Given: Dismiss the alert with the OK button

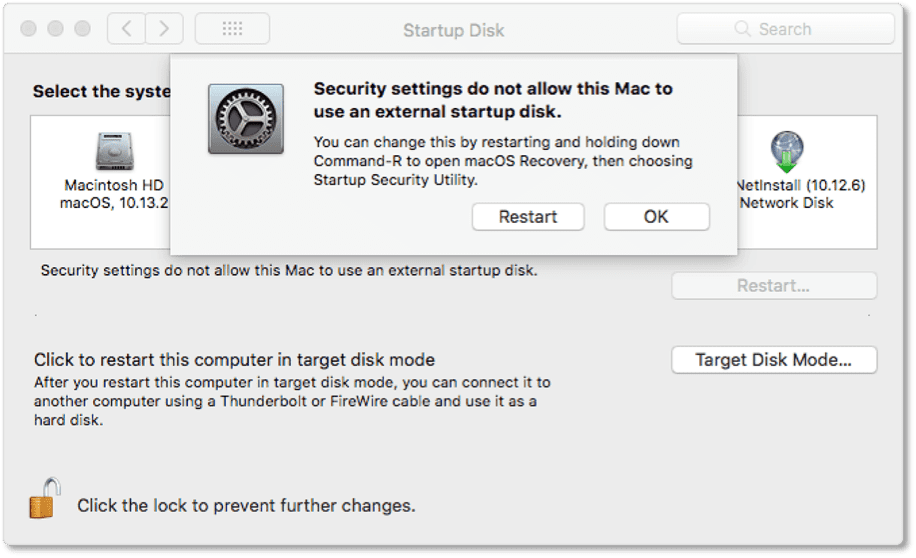Looking at the screenshot, I should click(657, 217).
